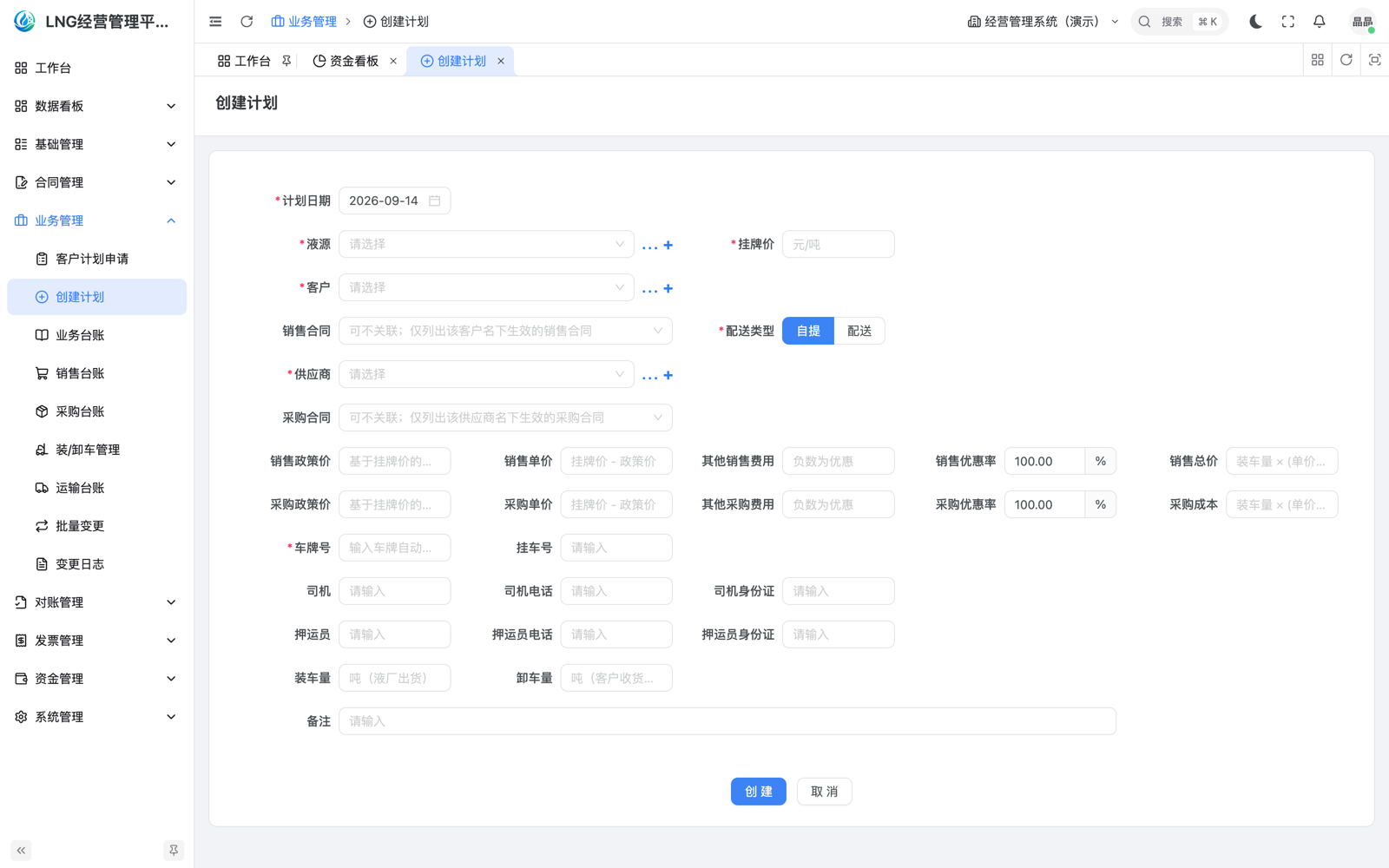The height and width of the screenshot is (868, 1389).
Task: Pin the sidebar at bottom
Action: point(174,851)
